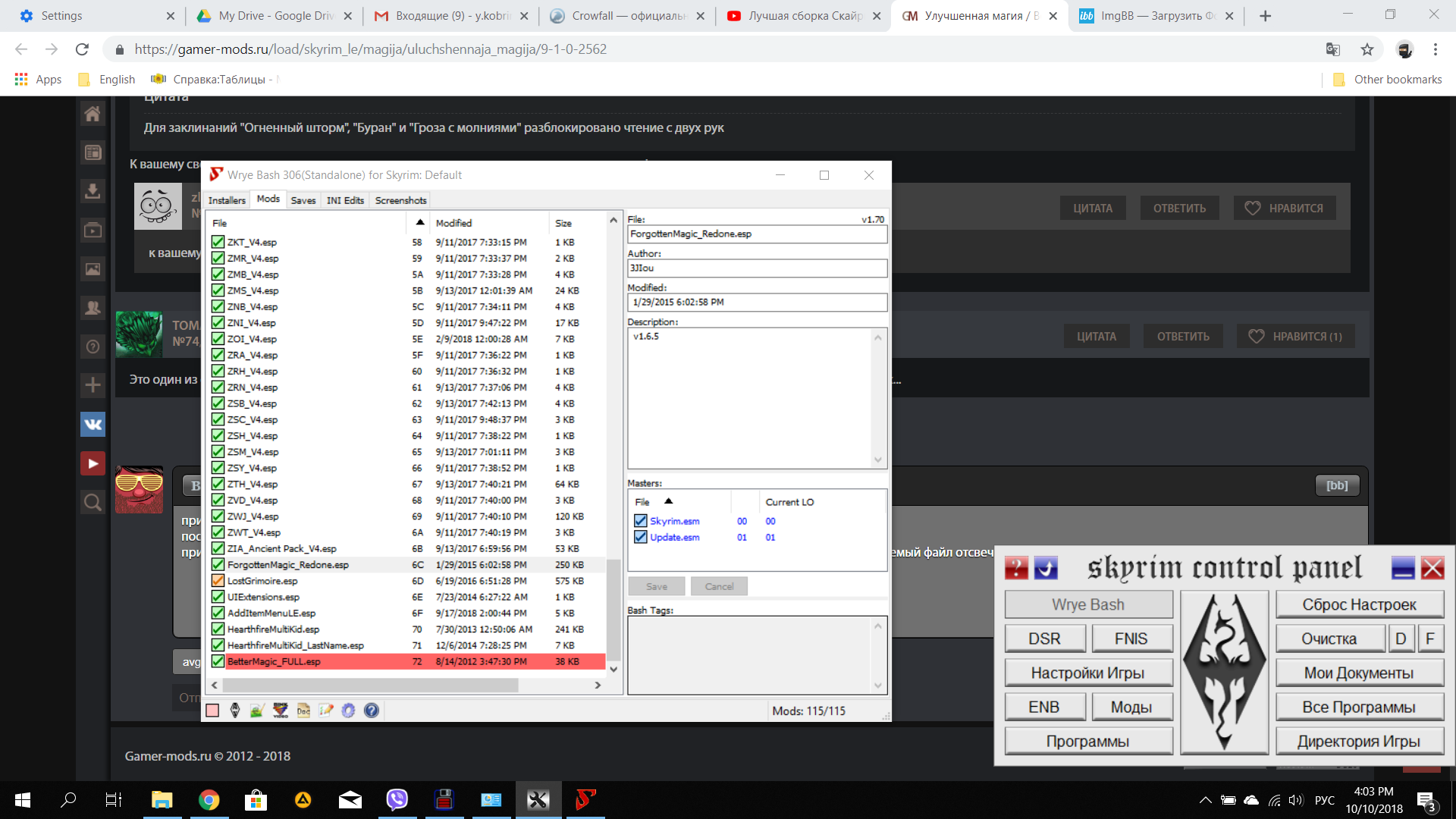This screenshot has width=1456, height=819.
Task: Uncheck AddItemMenuLE.esp mod
Action: pyautogui.click(x=218, y=613)
